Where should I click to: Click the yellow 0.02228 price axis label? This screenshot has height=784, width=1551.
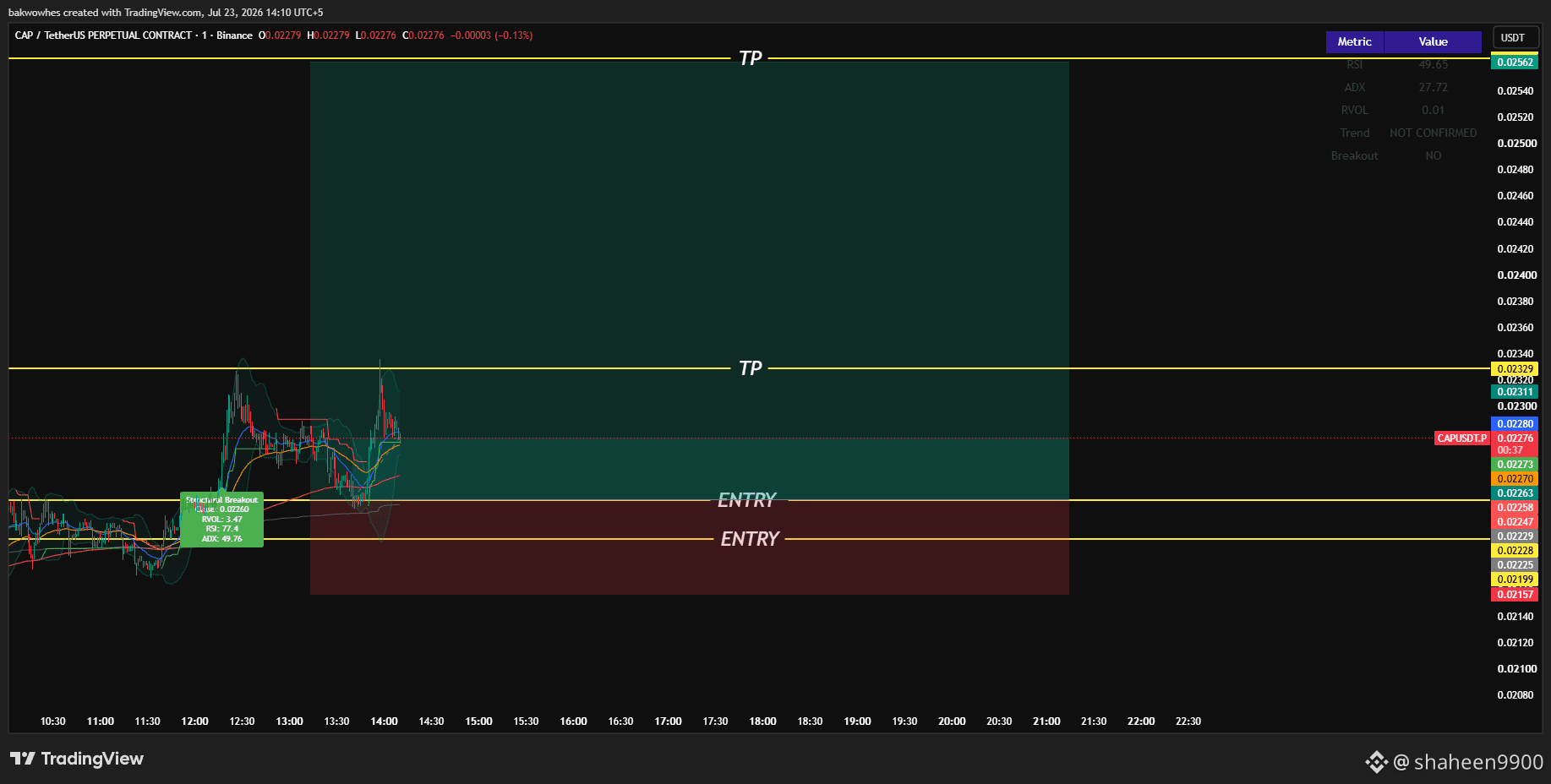click(1515, 551)
